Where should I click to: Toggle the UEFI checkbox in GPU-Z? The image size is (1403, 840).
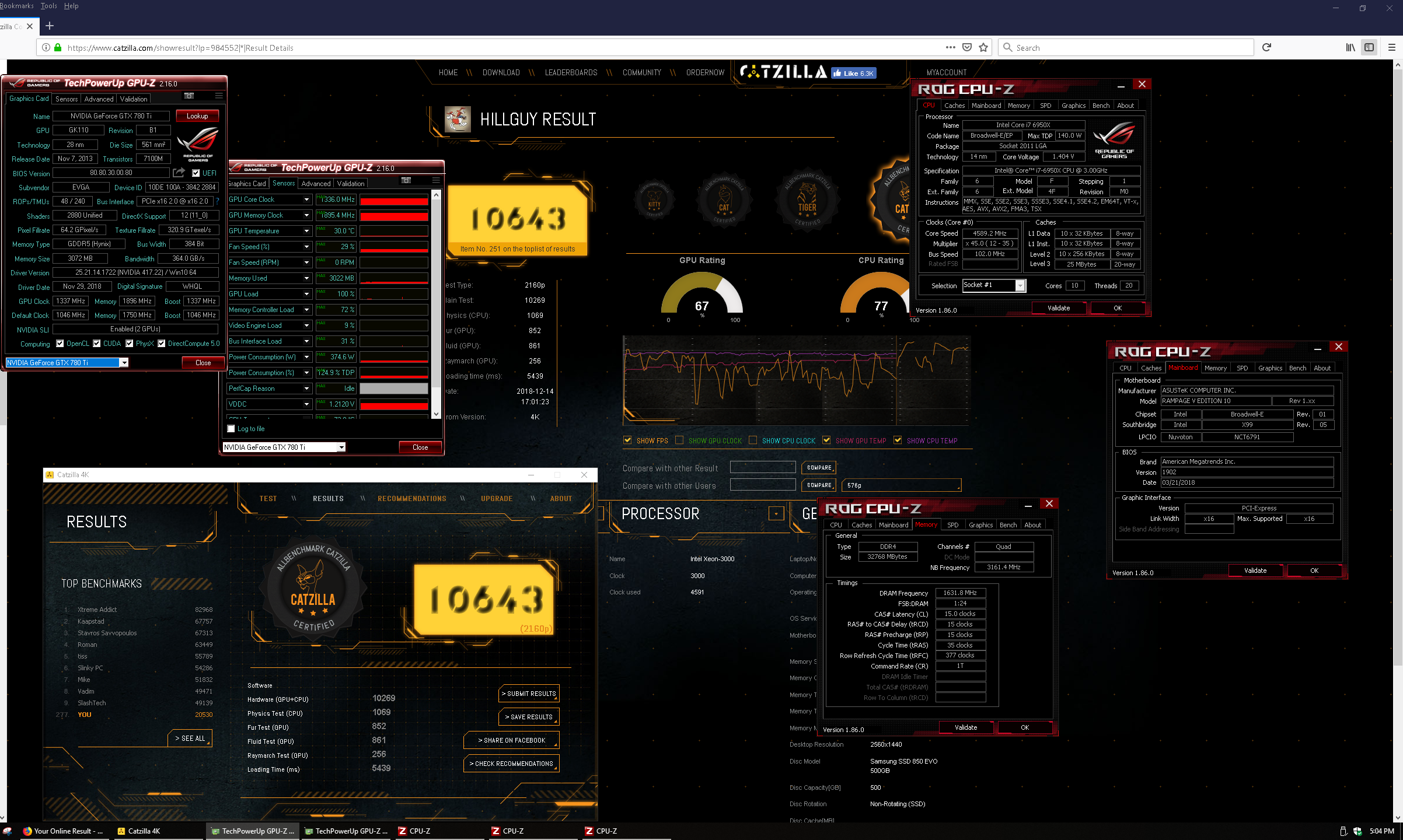coord(196,173)
